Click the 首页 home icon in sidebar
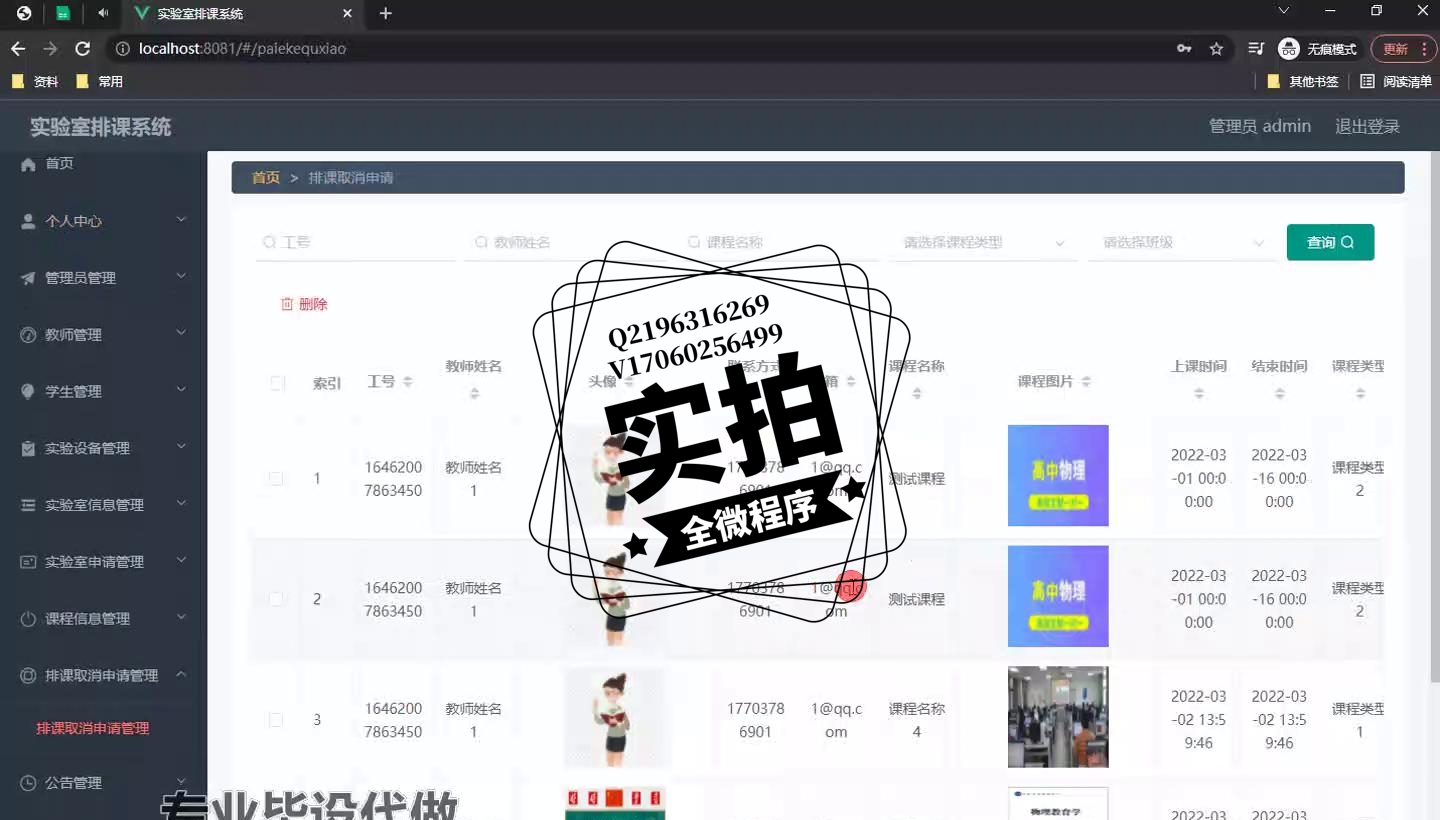This screenshot has height=820, width=1440. point(28,163)
